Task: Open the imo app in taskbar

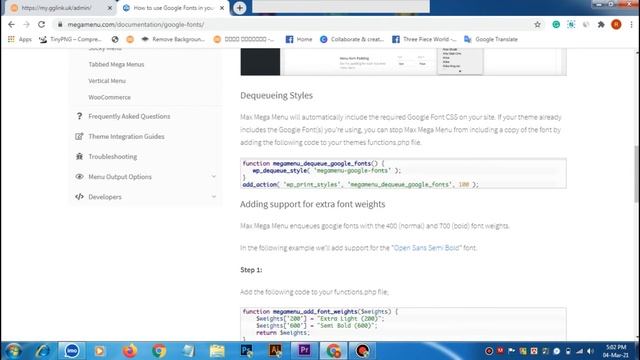Action: pyautogui.click(x=72, y=351)
